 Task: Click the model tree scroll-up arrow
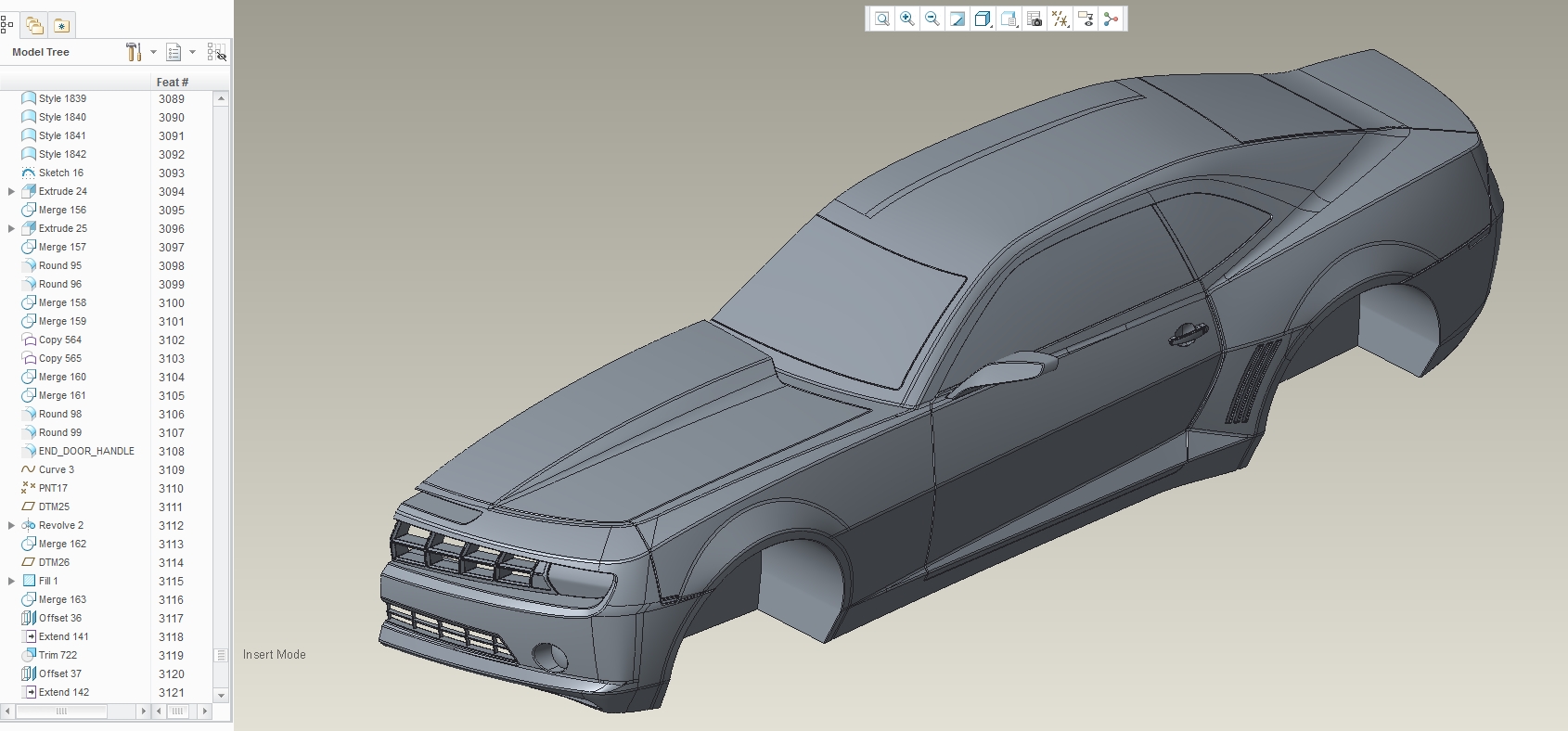click(x=221, y=97)
